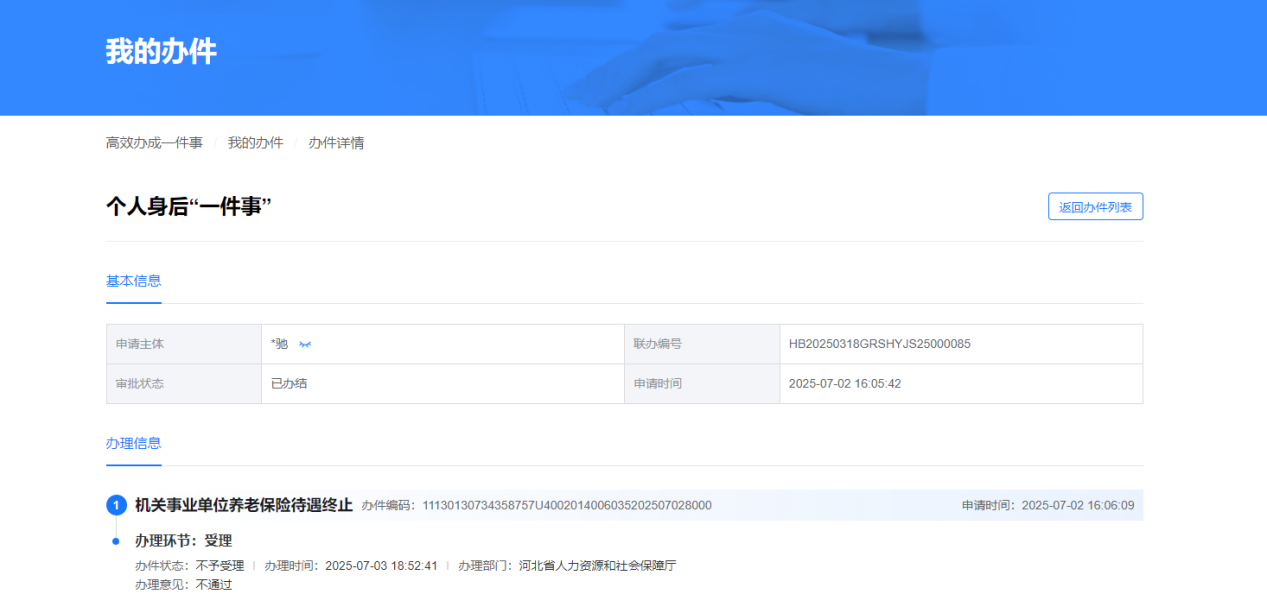This screenshot has height=613, width=1267.
Task: Select the 办理信息 tab
Action: (134, 443)
